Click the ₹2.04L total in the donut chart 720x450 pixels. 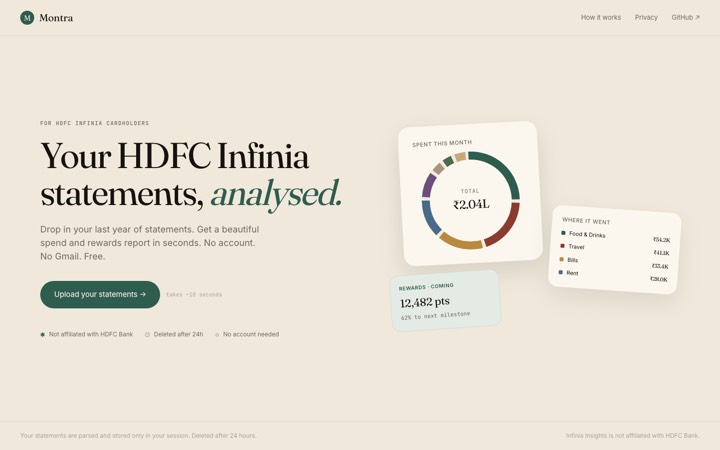(x=471, y=204)
